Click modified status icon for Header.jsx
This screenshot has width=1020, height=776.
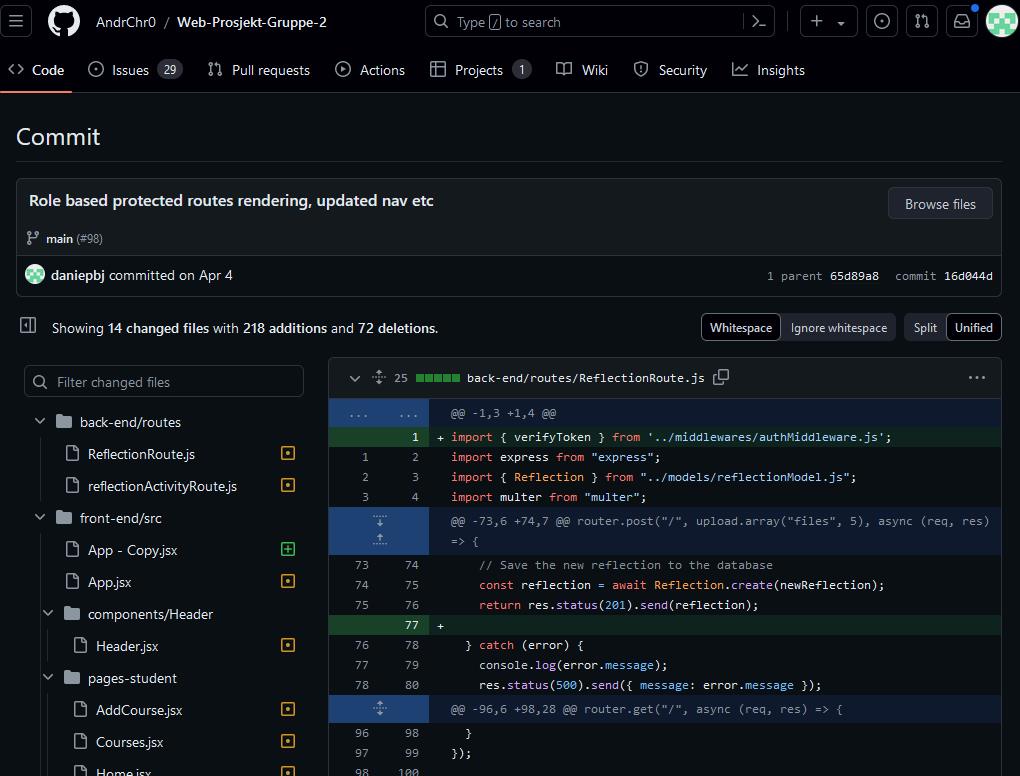288,645
